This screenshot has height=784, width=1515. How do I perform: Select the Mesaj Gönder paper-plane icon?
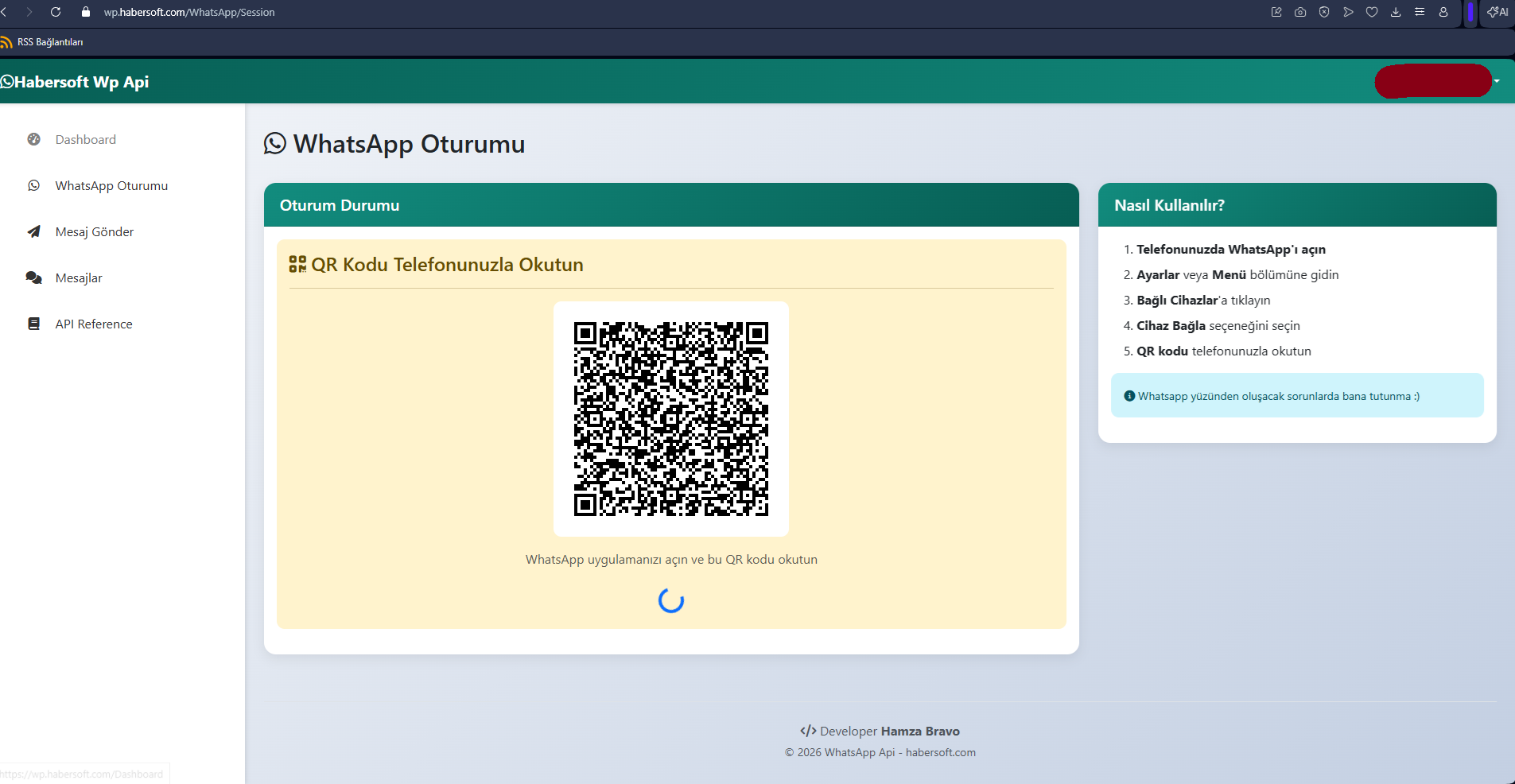(33, 231)
